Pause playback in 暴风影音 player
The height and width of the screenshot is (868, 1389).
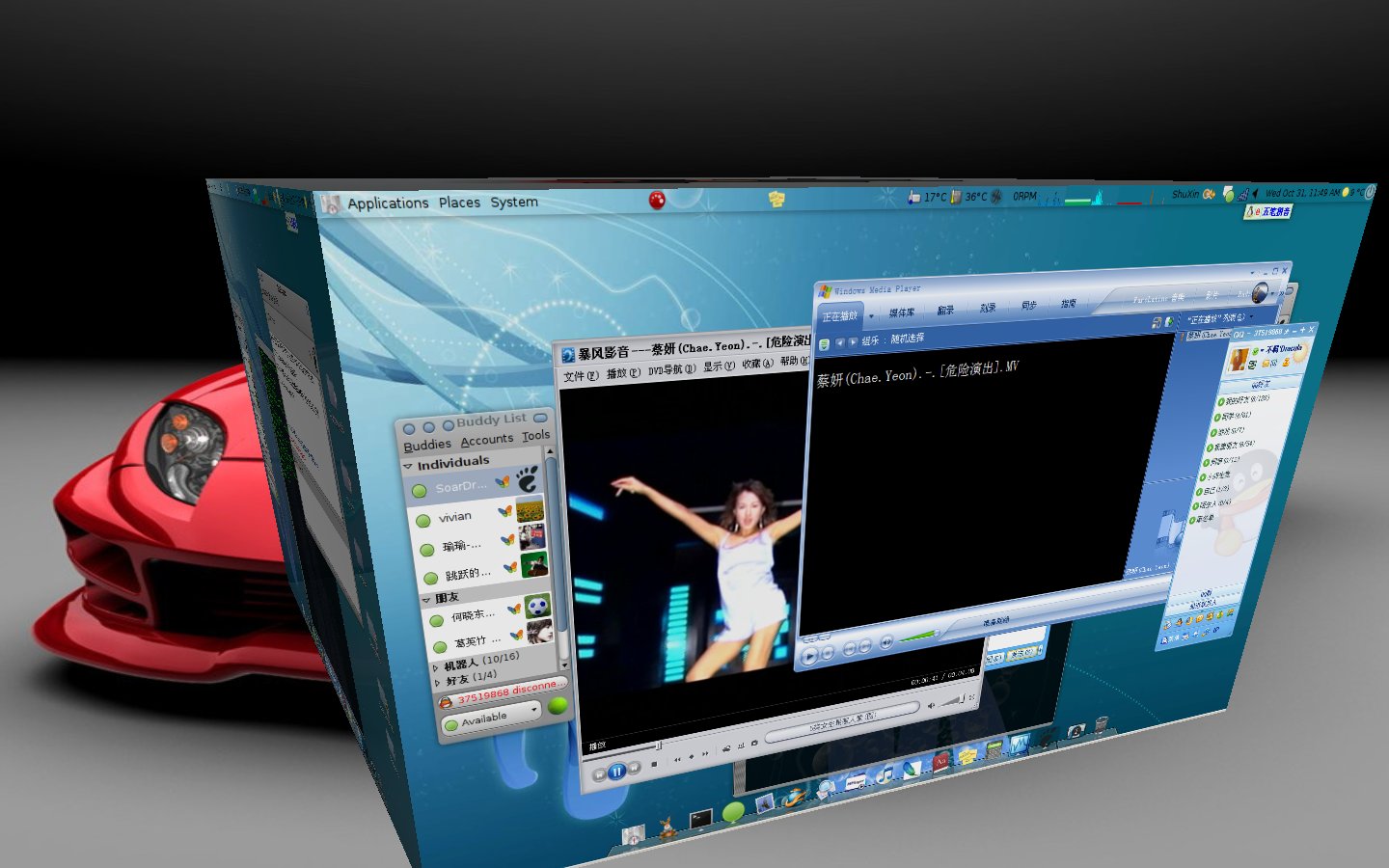coord(618,771)
